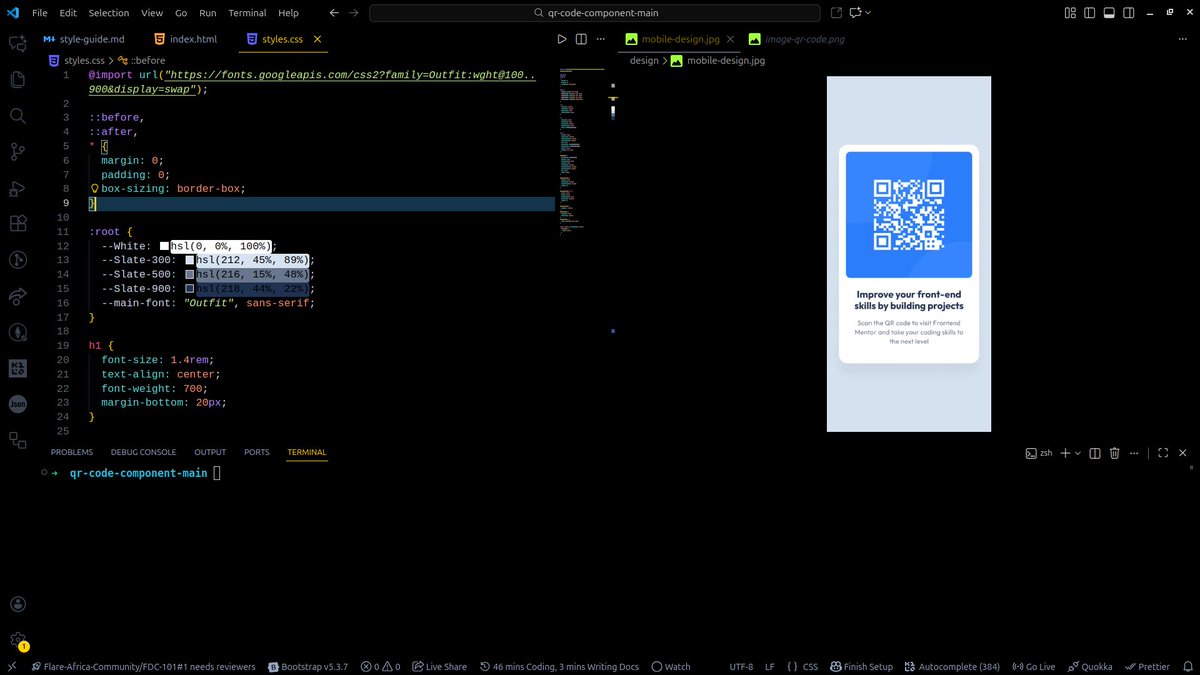Open the chat dropdown chevron in title bar
The image size is (1200, 675).
coord(868,13)
